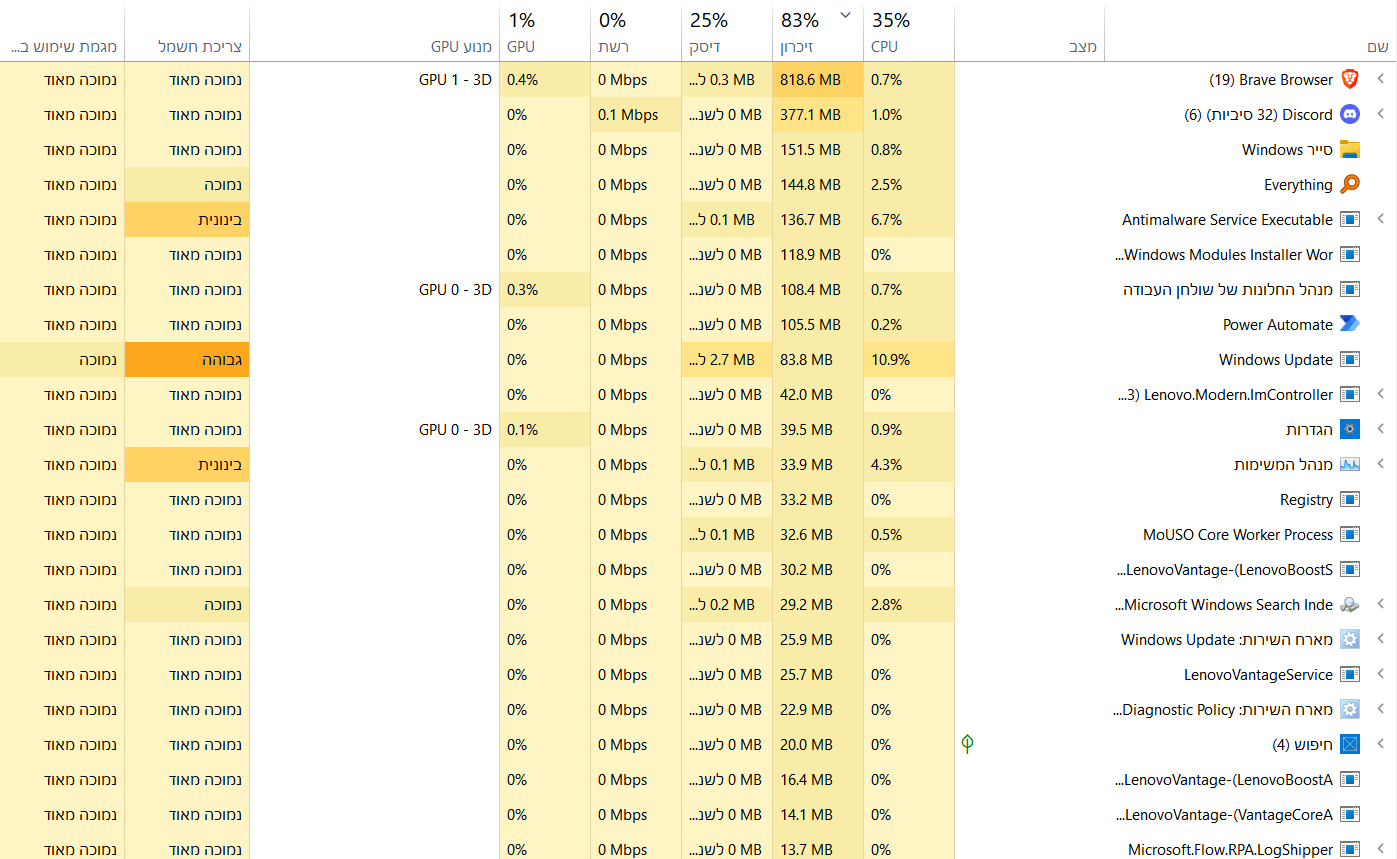Click the 0.1 Mbps network cell for Discord
1397x859 pixels.
[x=636, y=115]
